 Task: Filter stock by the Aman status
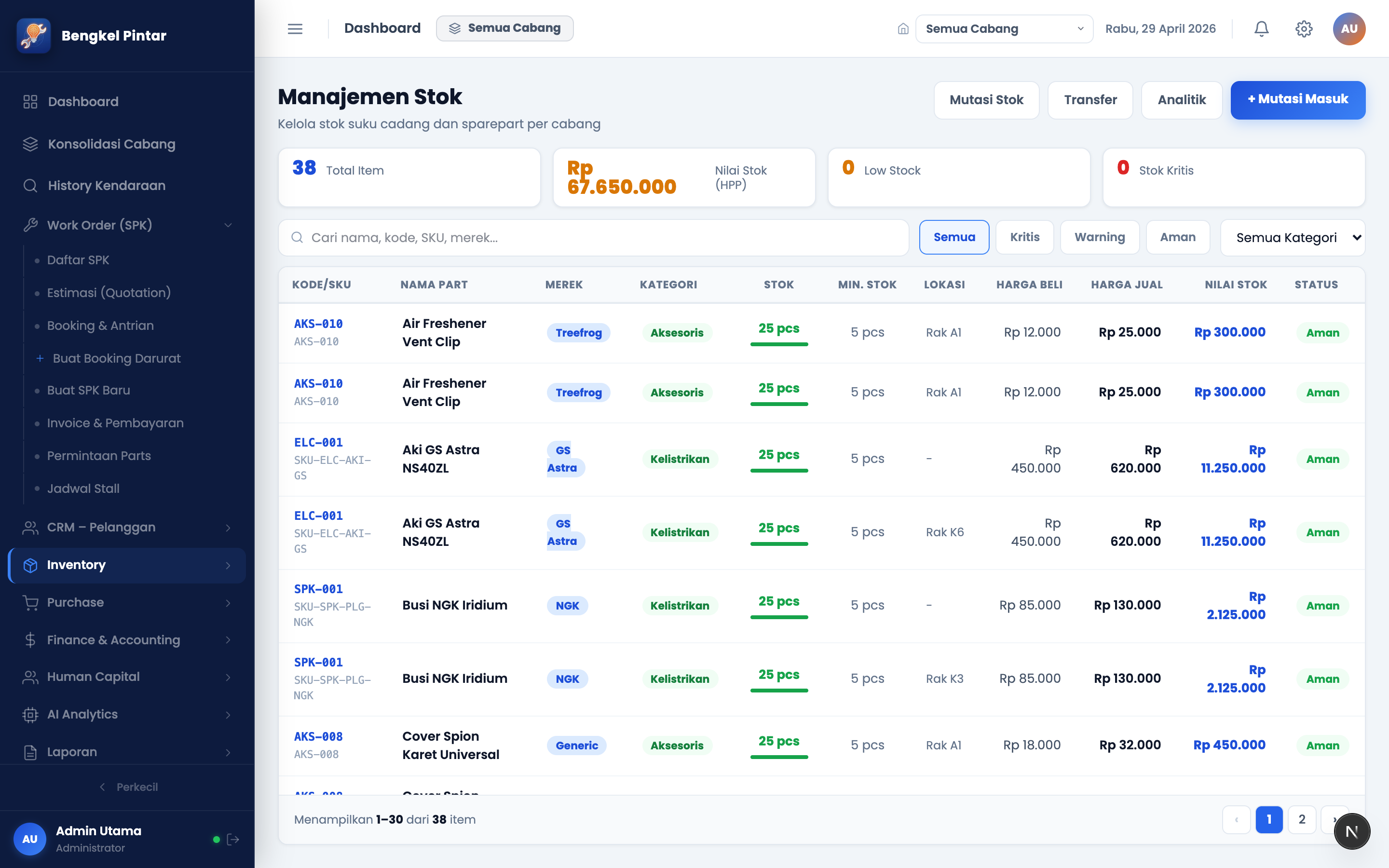1178,237
